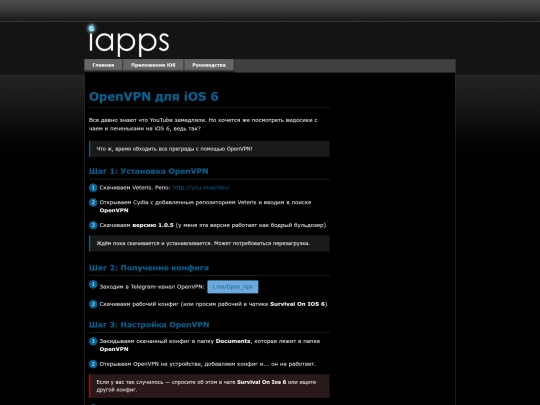Click the Шаг 1: Установка OpenVPN heading
Viewport: 540px width, 405px height.
tap(149, 171)
